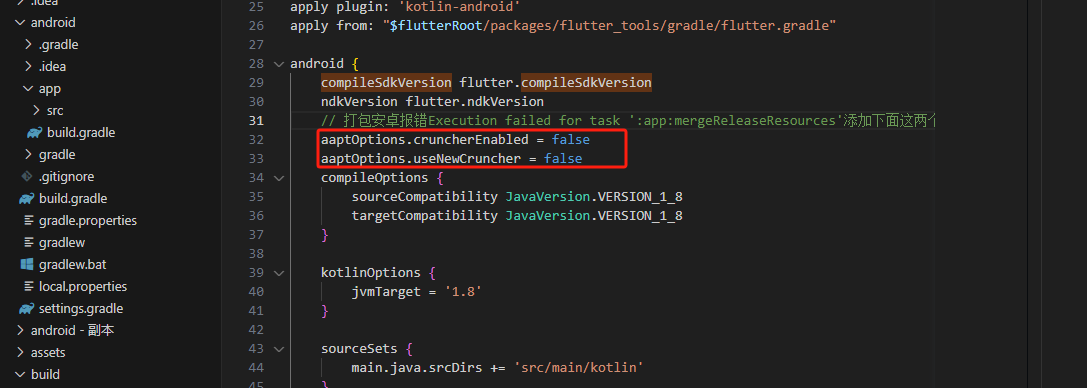The height and width of the screenshot is (388, 1087).
Task: Click the git icon beside .gitignore
Action: click(x=27, y=176)
